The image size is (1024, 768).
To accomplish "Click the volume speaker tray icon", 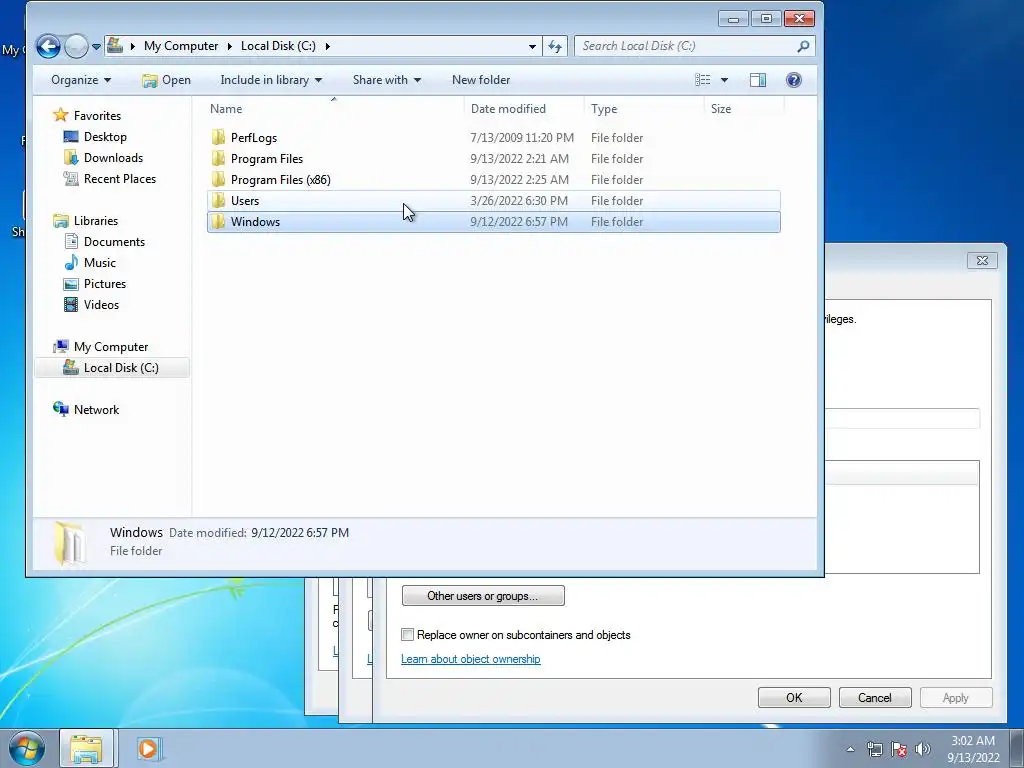I will click(x=922, y=749).
